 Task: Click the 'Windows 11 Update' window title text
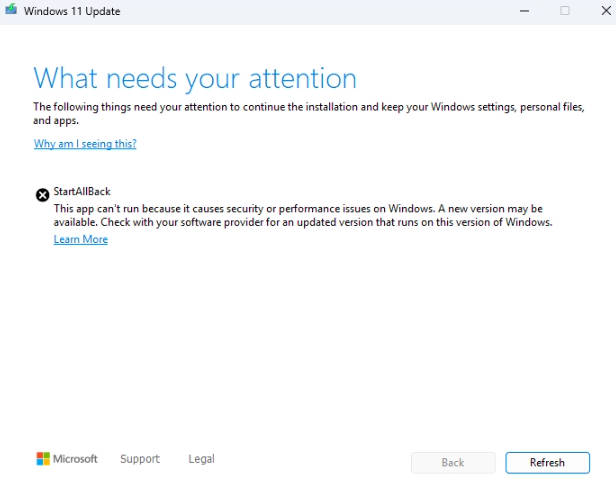click(x=72, y=11)
